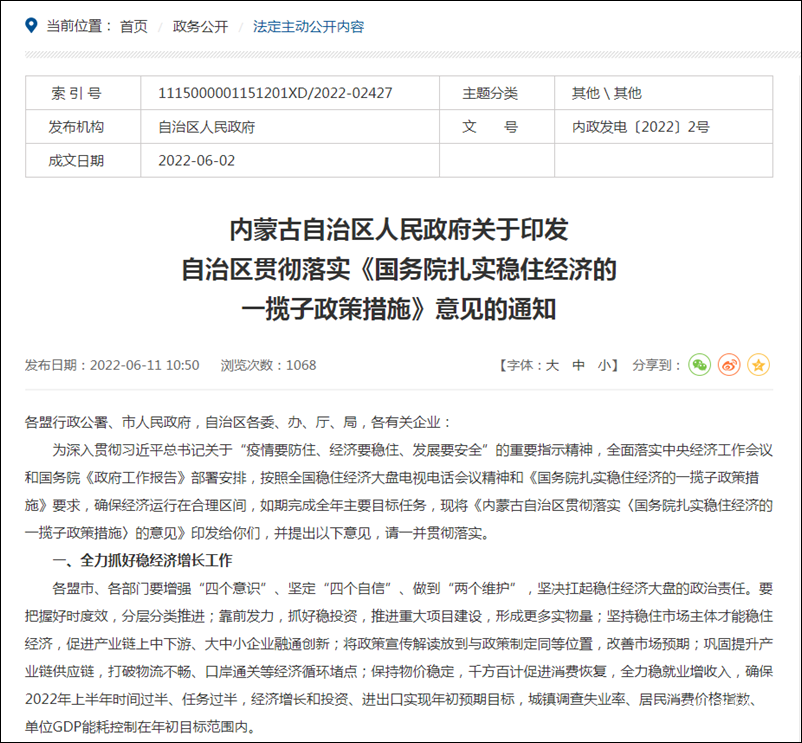Share the article to Weibo

pyautogui.click(x=729, y=365)
